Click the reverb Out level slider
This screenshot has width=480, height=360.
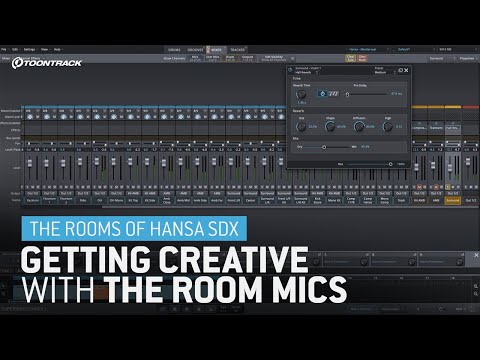[x=369, y=164]
